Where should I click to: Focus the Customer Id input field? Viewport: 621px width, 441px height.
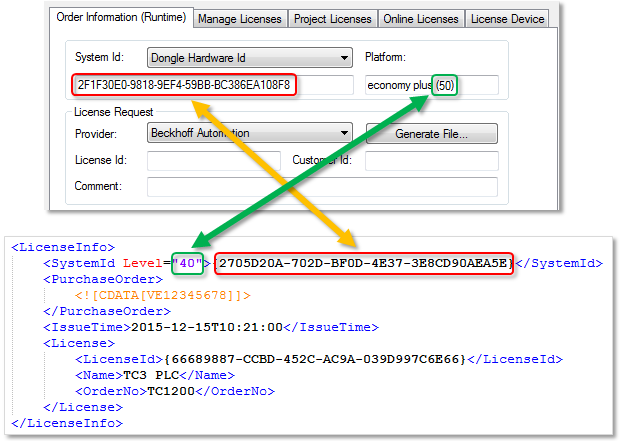(432, 160)
